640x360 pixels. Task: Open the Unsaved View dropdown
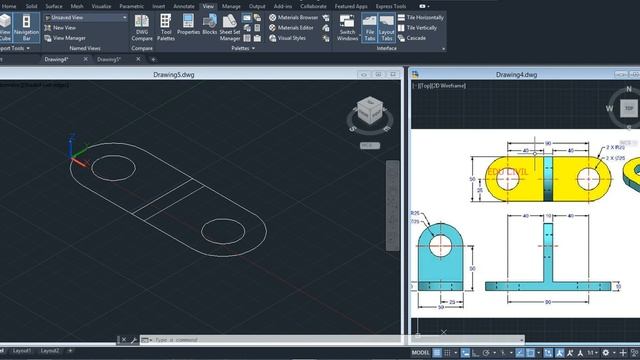coord(86,18)
